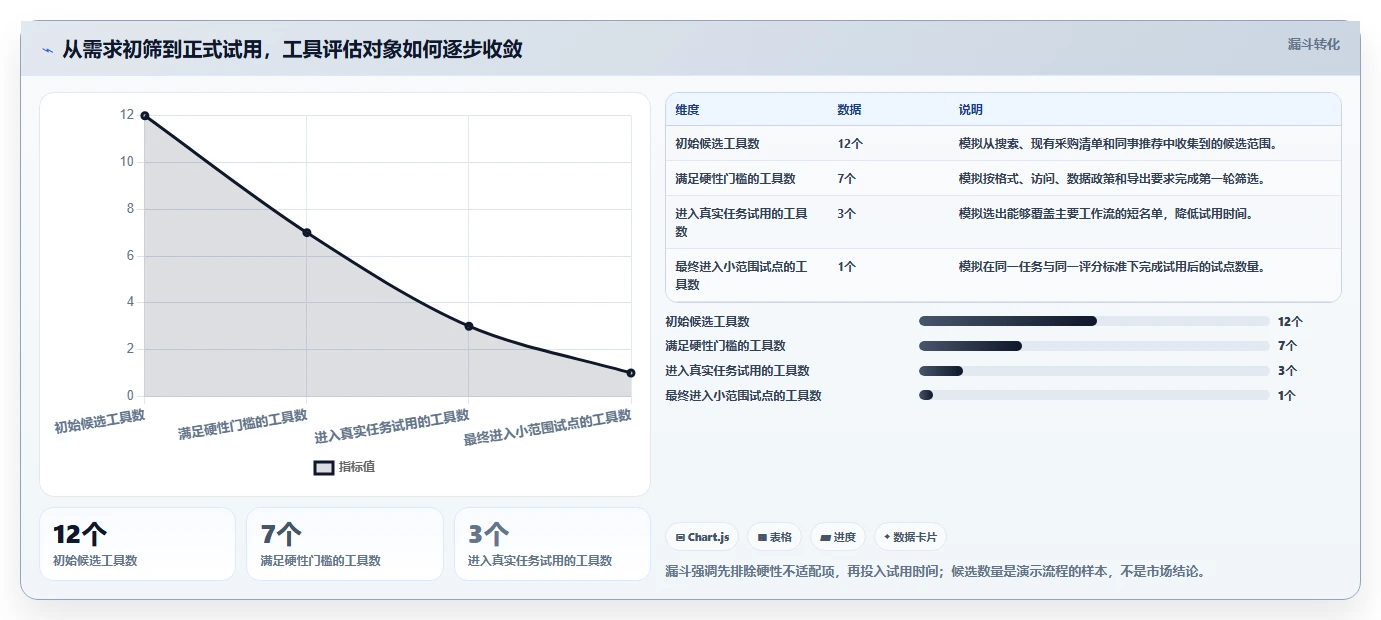Click the description starting 模拟从搜索
1381x620 pixels.
pyautogui.click(x=1118, y=144)
